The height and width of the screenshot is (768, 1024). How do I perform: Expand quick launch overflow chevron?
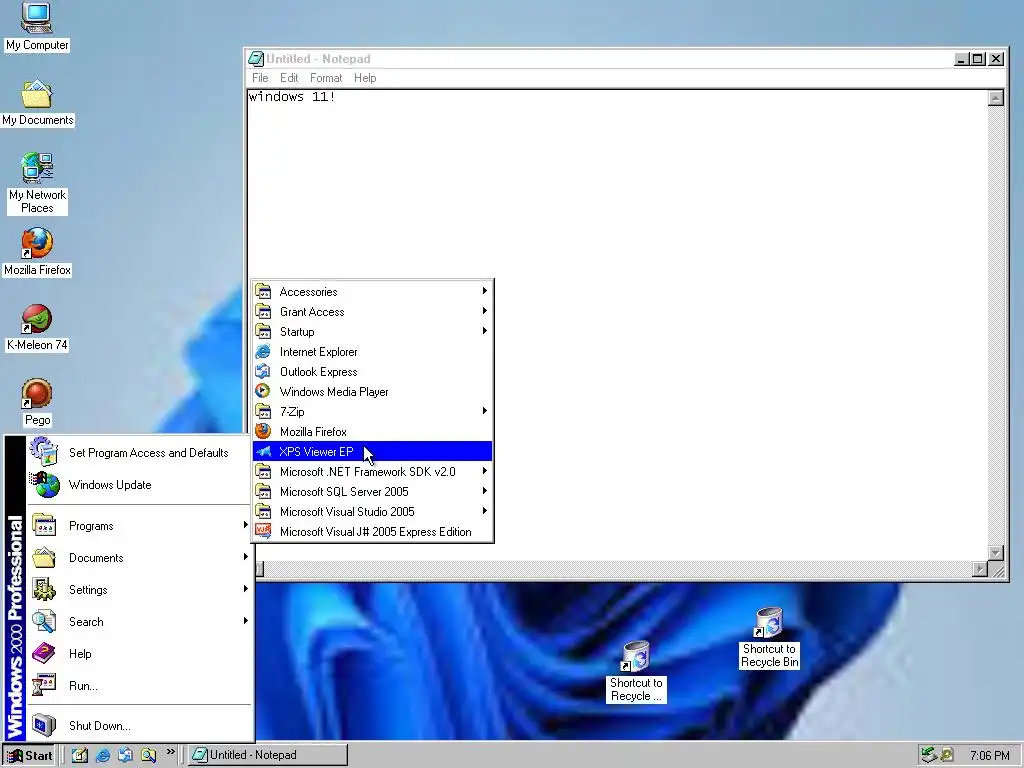tap(170, 752)
